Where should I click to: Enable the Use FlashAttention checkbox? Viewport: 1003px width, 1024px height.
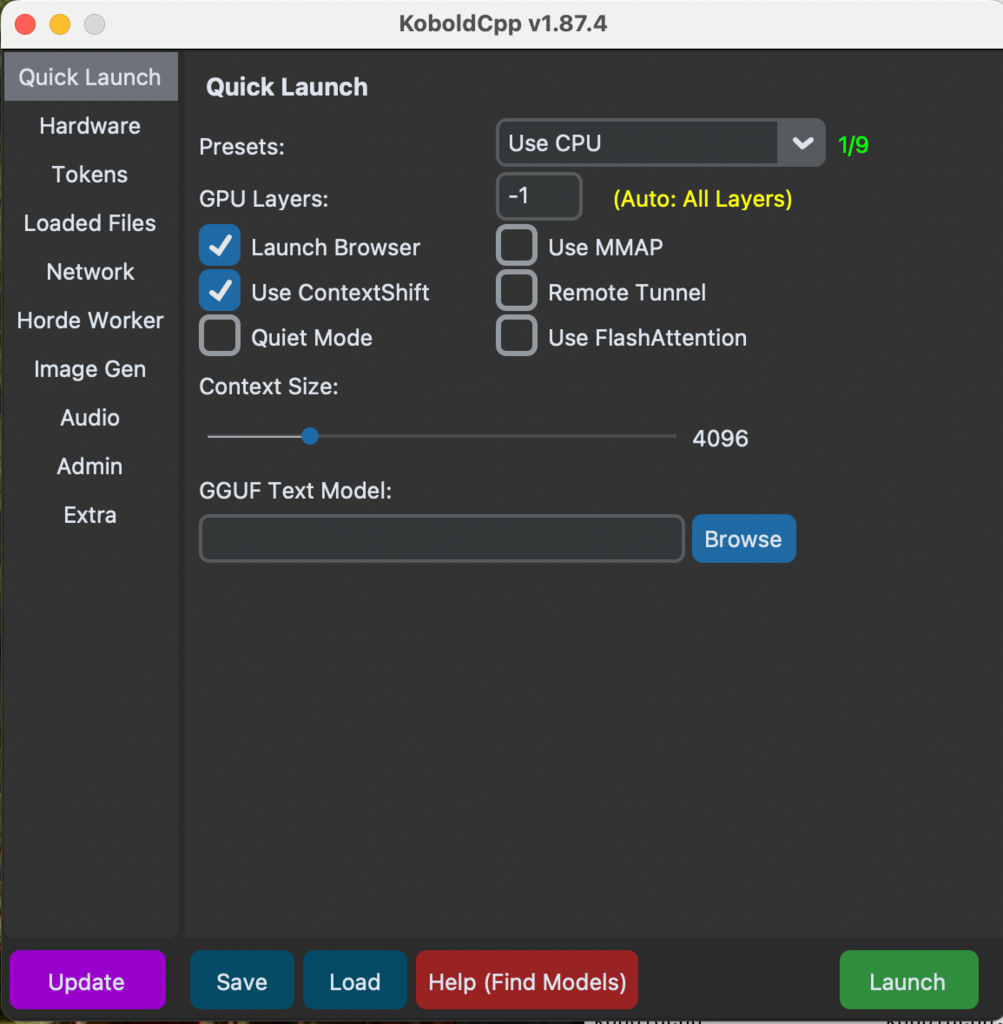[517, 336]
